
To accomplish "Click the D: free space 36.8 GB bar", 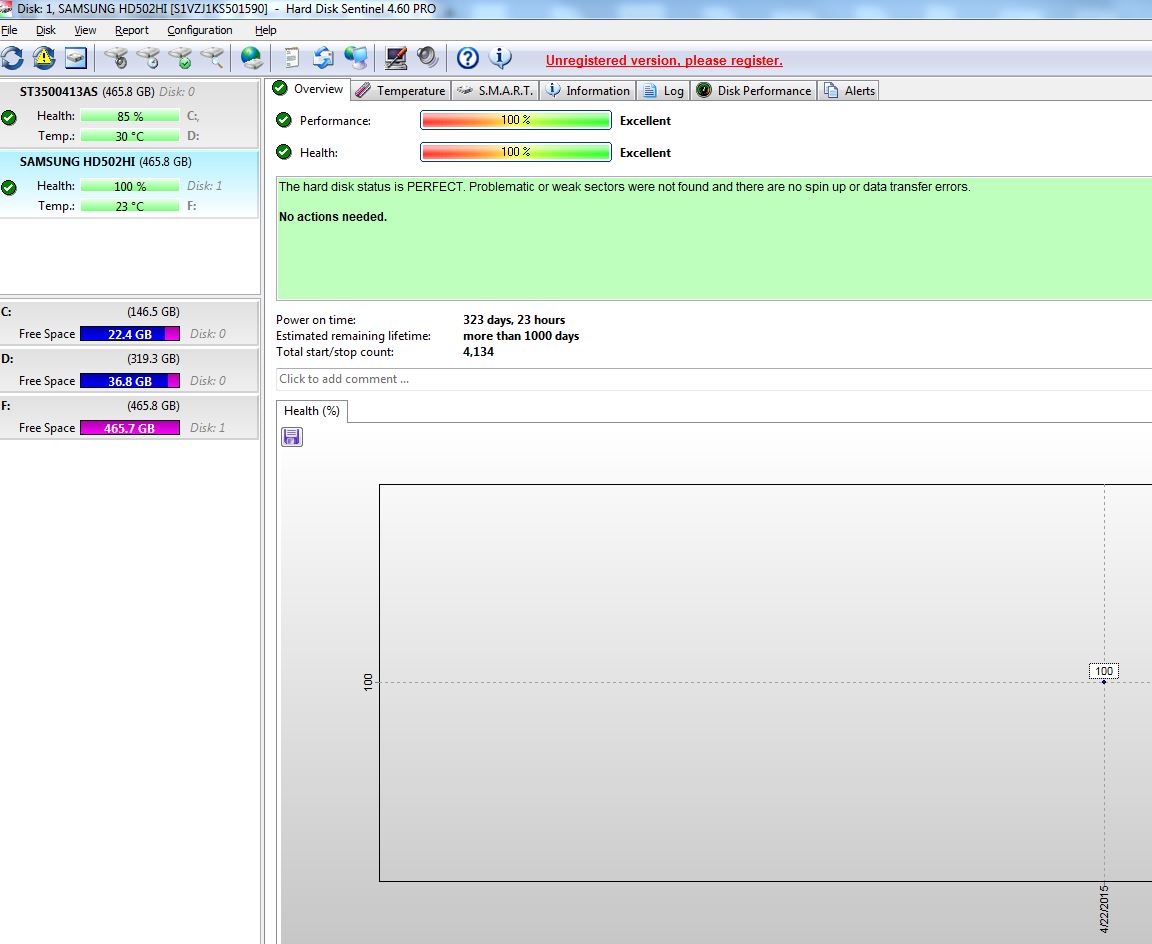I will [130, 381].
